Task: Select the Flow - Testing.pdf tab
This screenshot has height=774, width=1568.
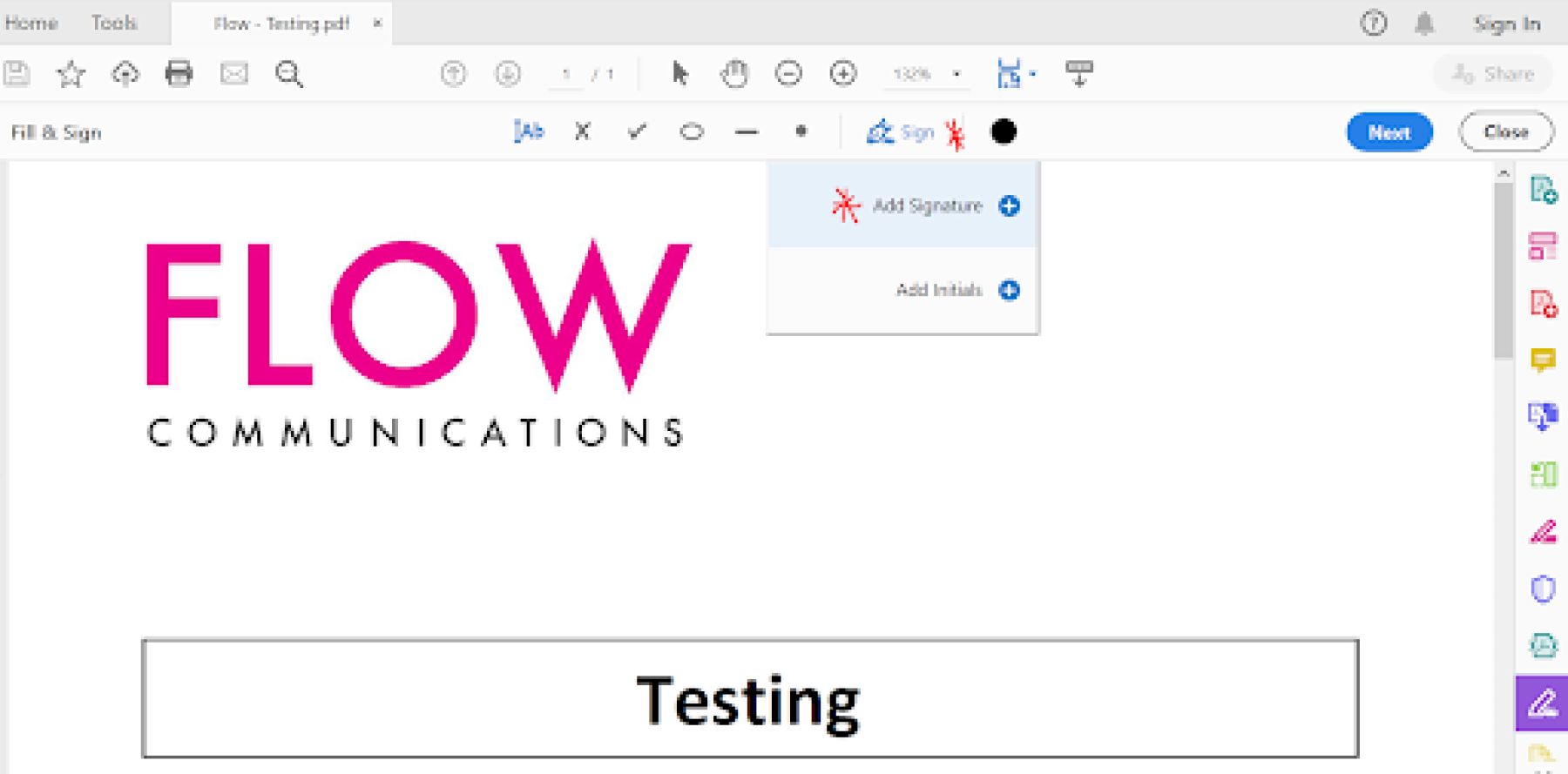Action: (x=281, y=24)
